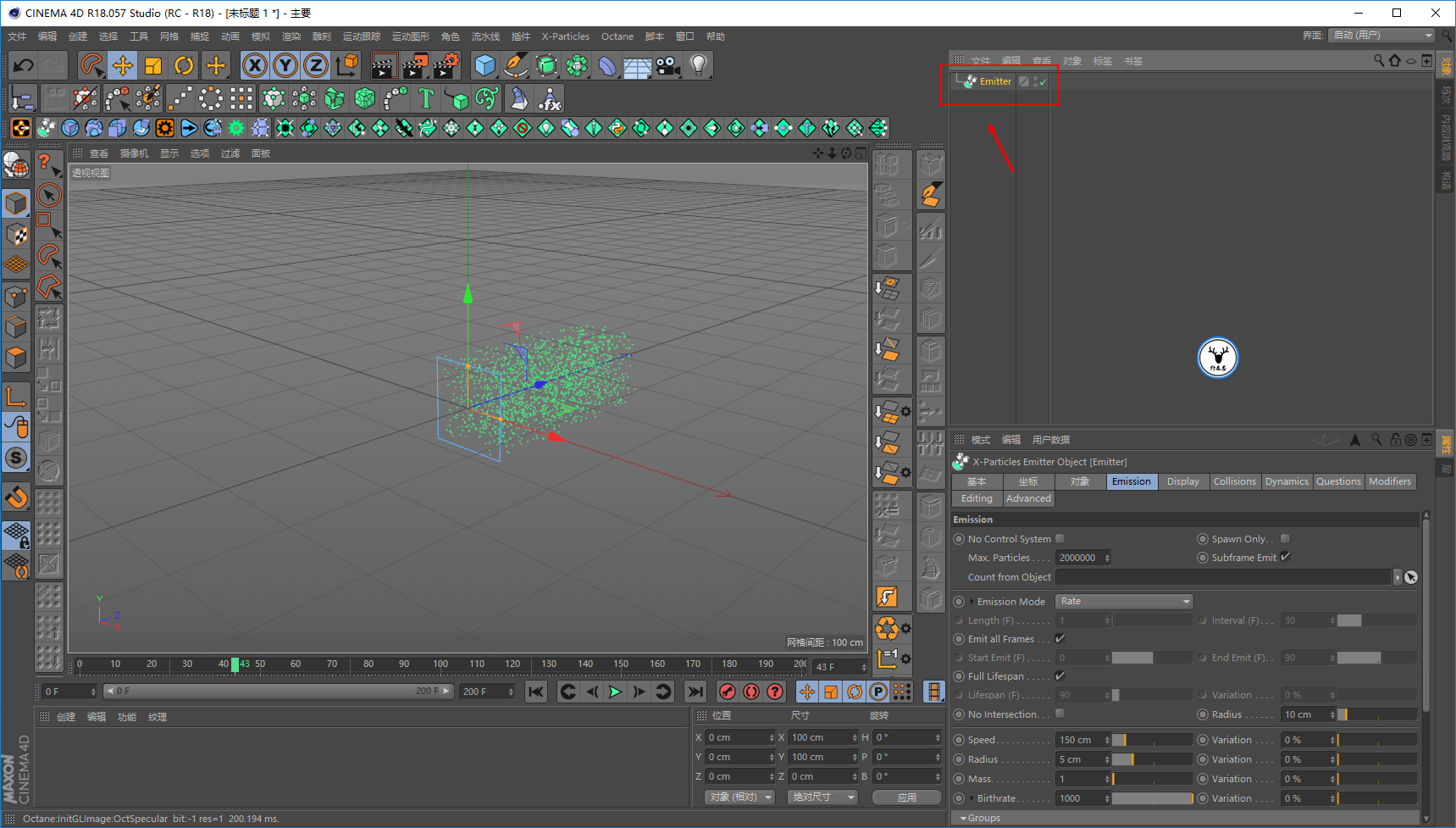Click the Emitter object in Object Manager
This screenshot has height=828, width=1456.
pyautogui.click(x=995, y=81)
